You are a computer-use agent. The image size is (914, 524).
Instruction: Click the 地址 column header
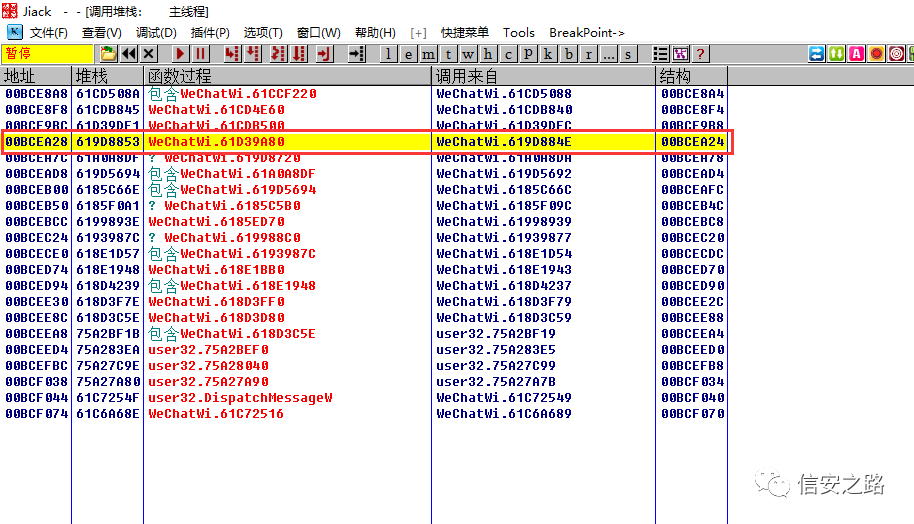point(36,76)
